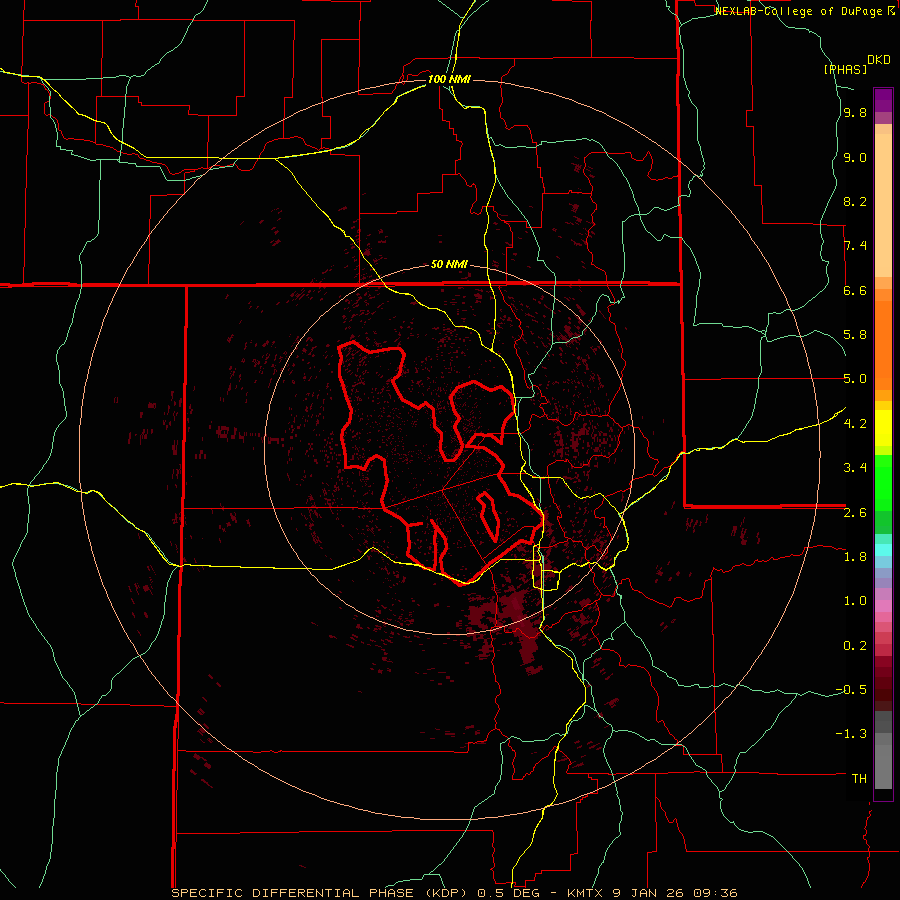Select the 5.8 value on color scale
Viewport: 900px width, 900px height.
click(855, 335)
